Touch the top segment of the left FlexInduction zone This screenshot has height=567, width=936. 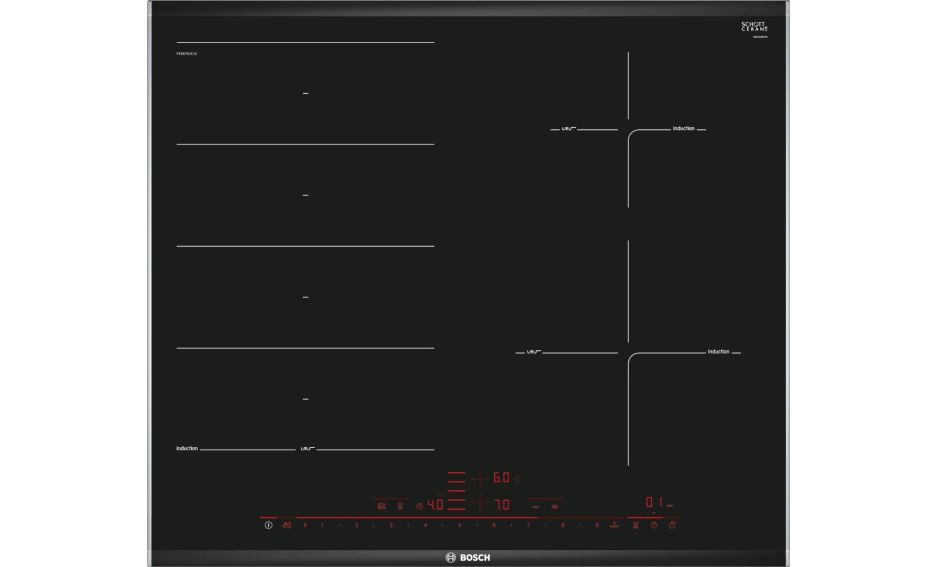tap(306, 93)
